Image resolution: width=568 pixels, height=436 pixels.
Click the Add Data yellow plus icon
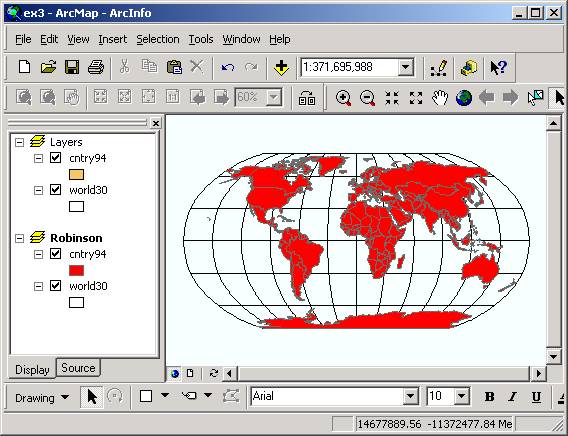[281, 67]
